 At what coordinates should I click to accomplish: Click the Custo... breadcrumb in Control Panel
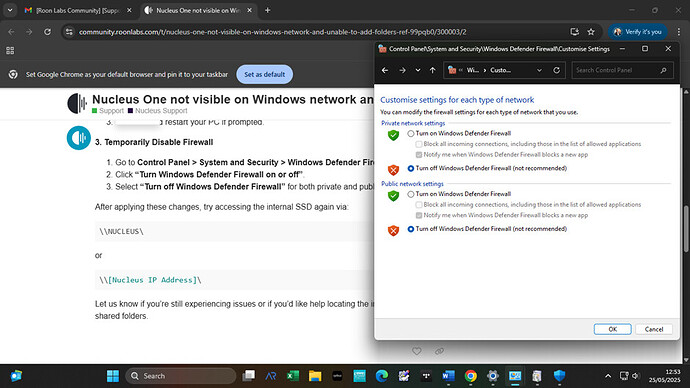point(501,70)
